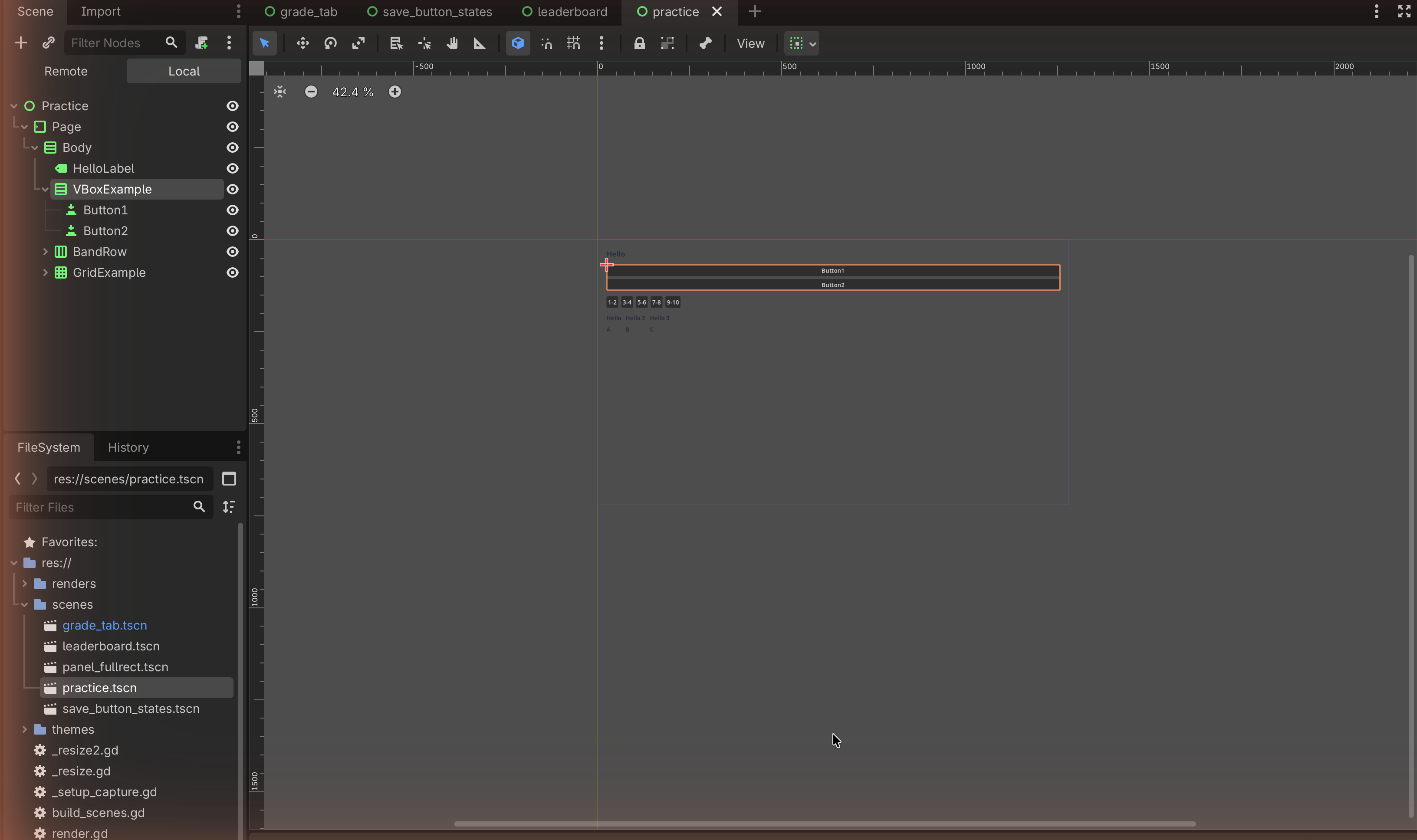Collapse the Practice root node

(x=14, y=106)
